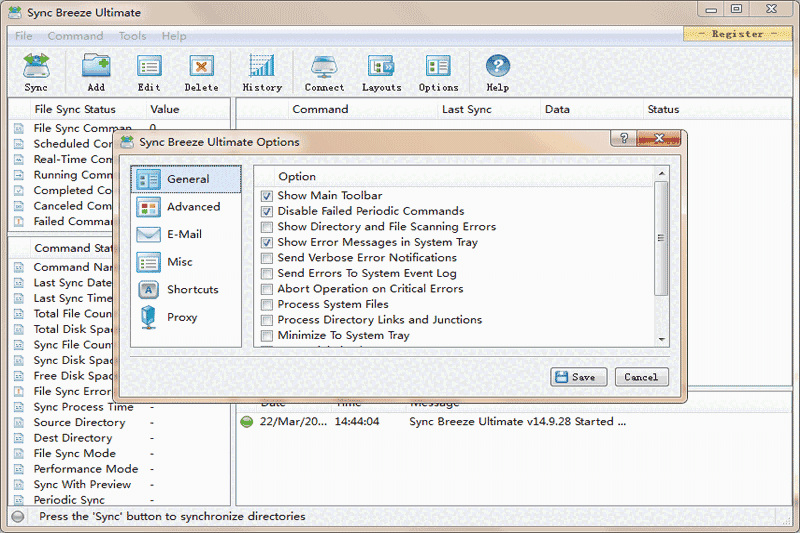The width and height of the screenshot is (800, 533).
Task: Select the Misc options category icon
Action: coord(148,262)
